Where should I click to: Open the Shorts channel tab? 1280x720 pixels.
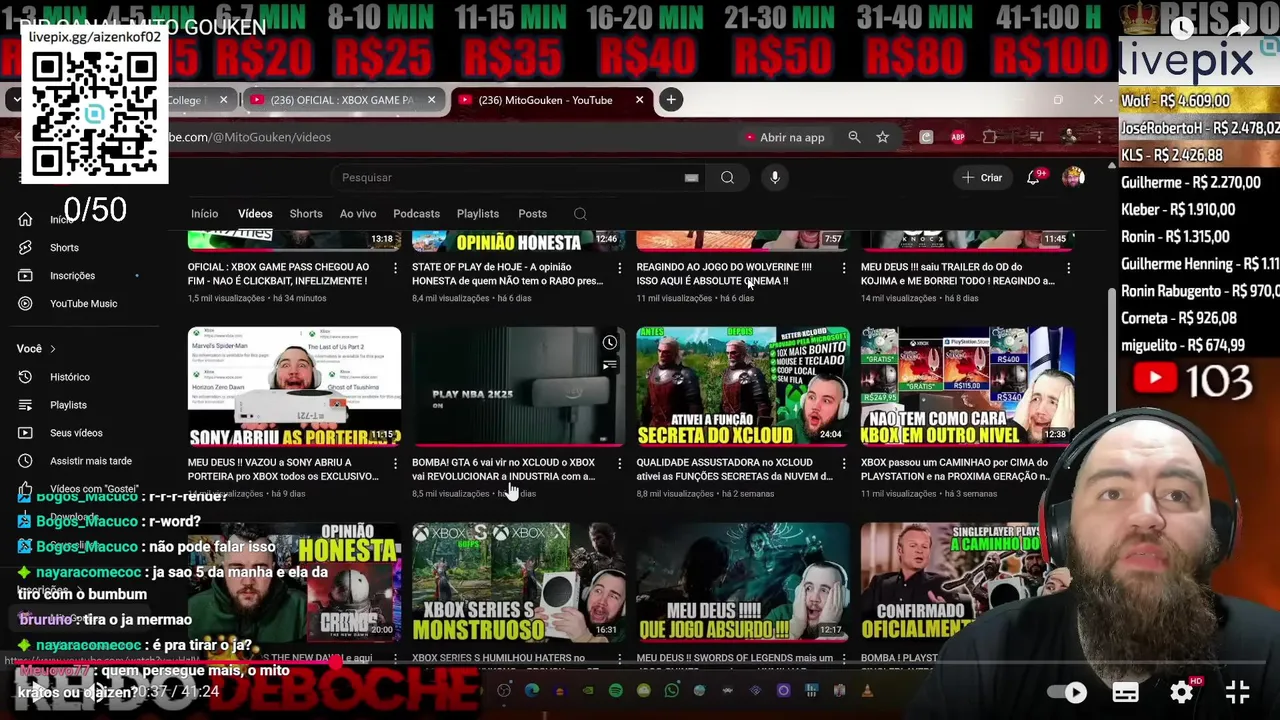tap(306, 214)
